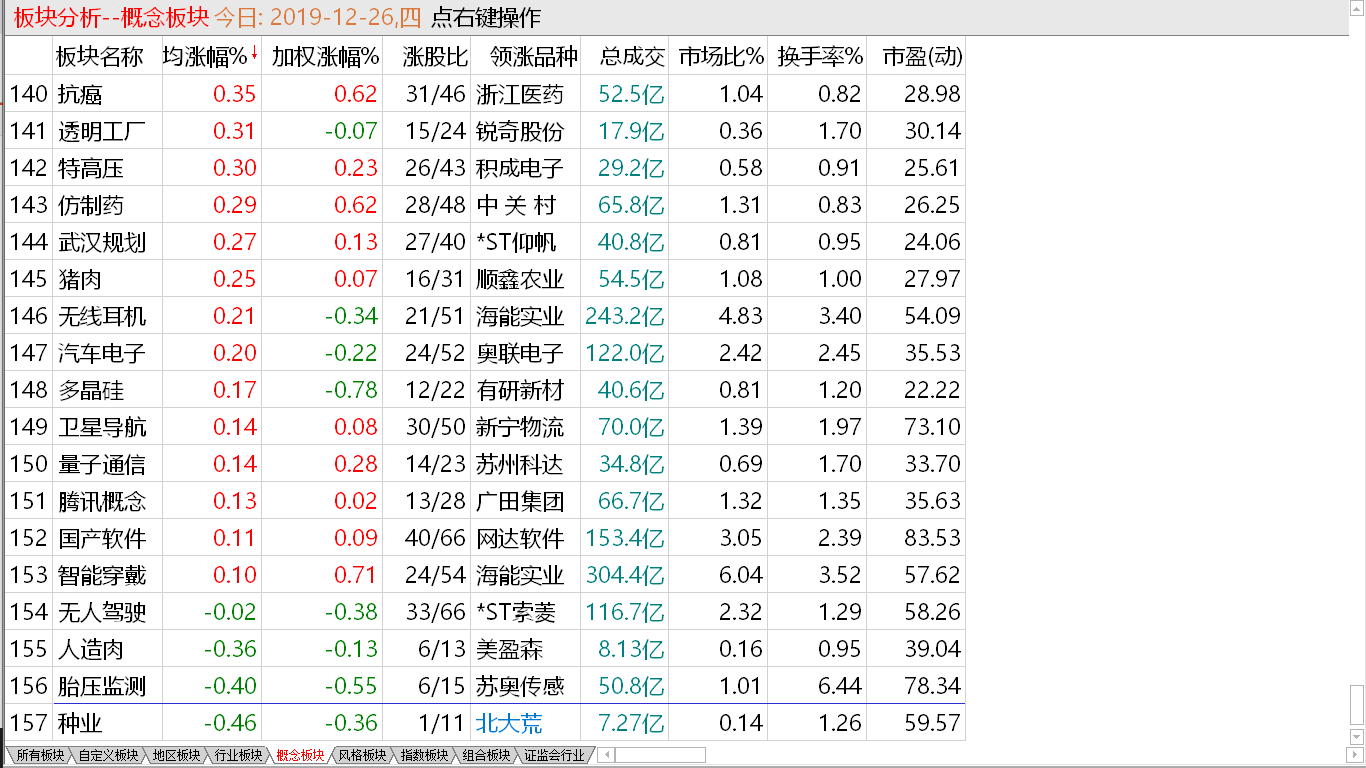Image resolution: width=1366 pixels, height=768 pixels.
Task: Select the 汽车电子 sector name
Action: point(102,353)
